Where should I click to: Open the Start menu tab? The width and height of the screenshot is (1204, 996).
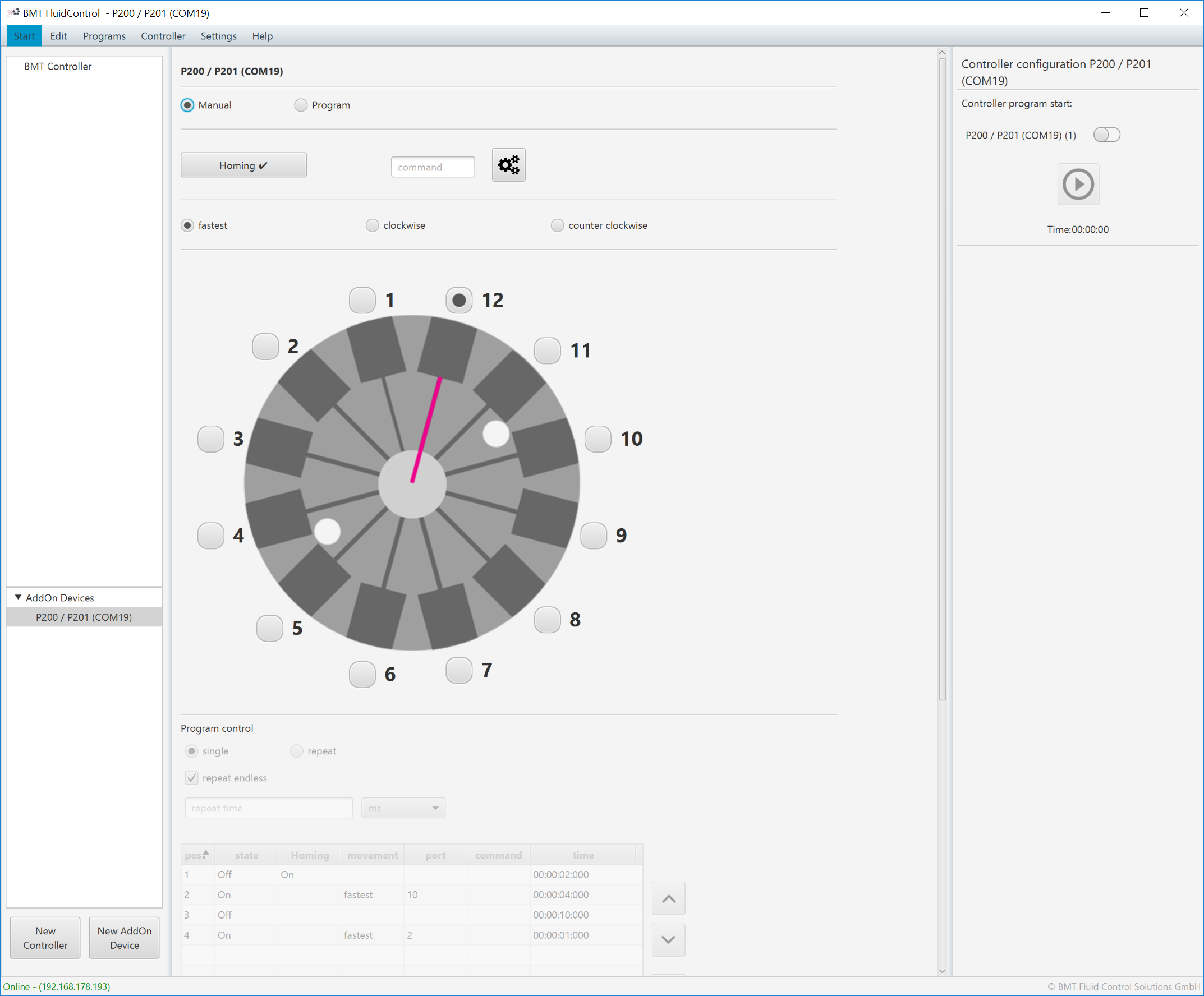(x=24, y=36)
